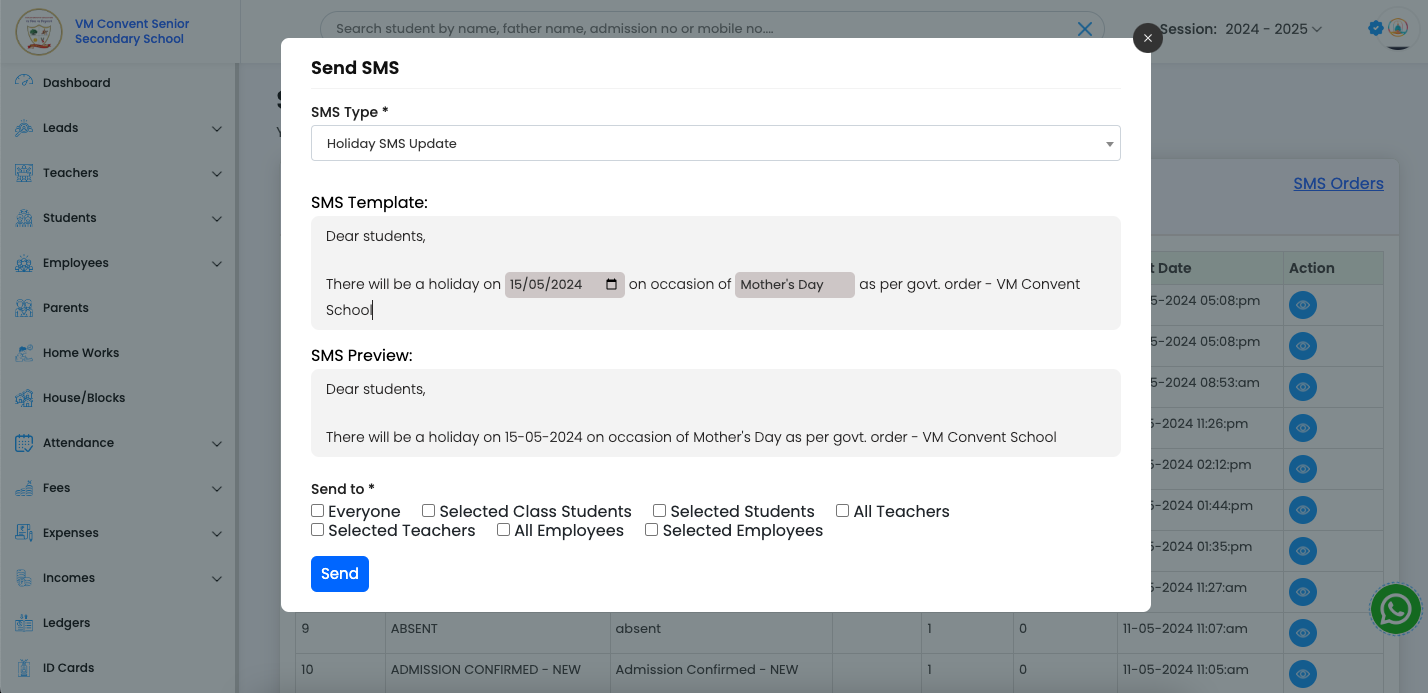Click the Send button
The image size is (1428, 693).
pyautogui.click(x=339, y=573)
